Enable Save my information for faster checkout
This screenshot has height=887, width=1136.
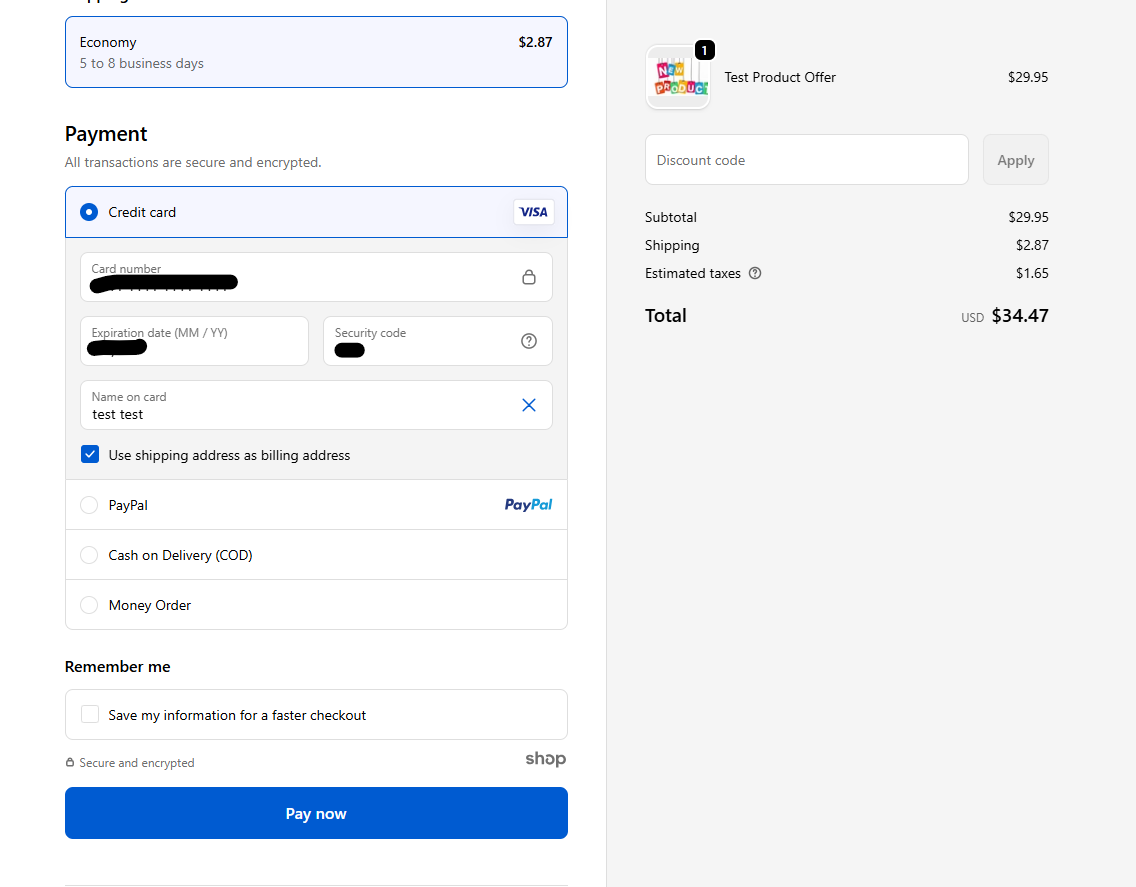(90, 715)
